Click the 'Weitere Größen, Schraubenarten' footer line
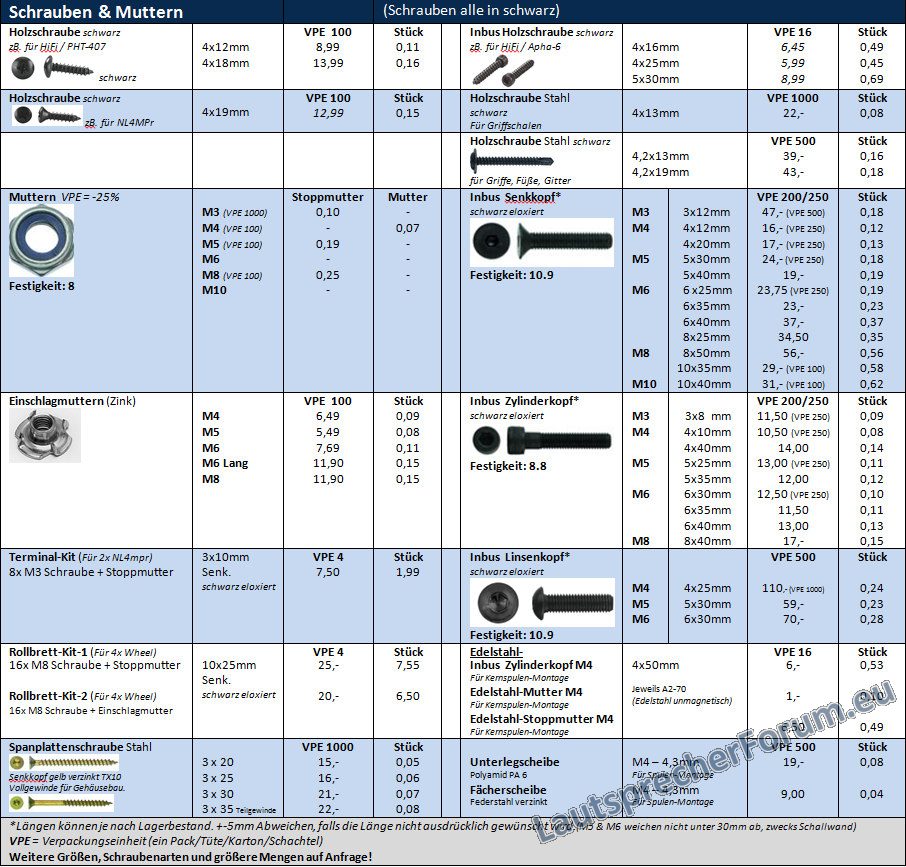This screenshot has height=867, width=906. (x=191, y=857)
